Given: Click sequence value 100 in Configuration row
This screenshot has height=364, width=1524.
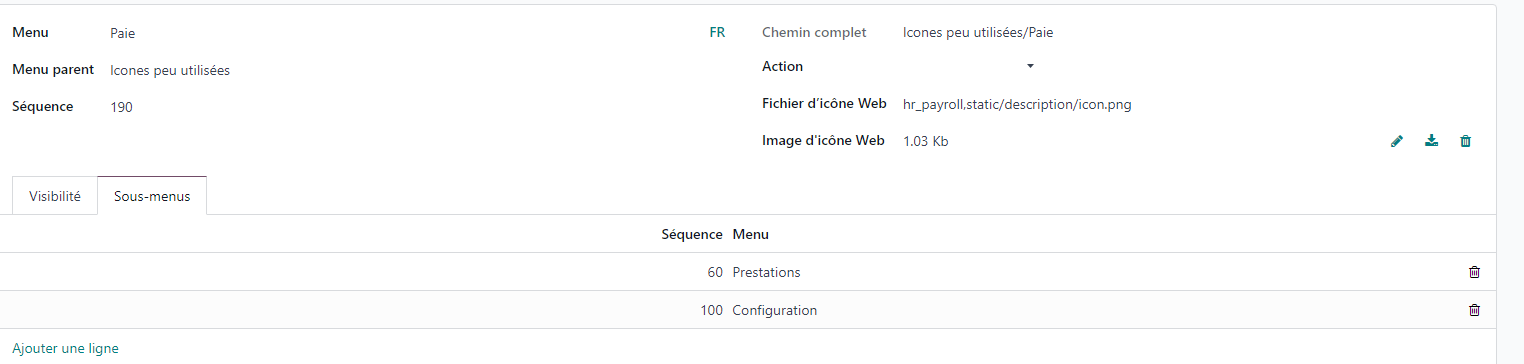Looking at the screenshot, I should (711, 310).
